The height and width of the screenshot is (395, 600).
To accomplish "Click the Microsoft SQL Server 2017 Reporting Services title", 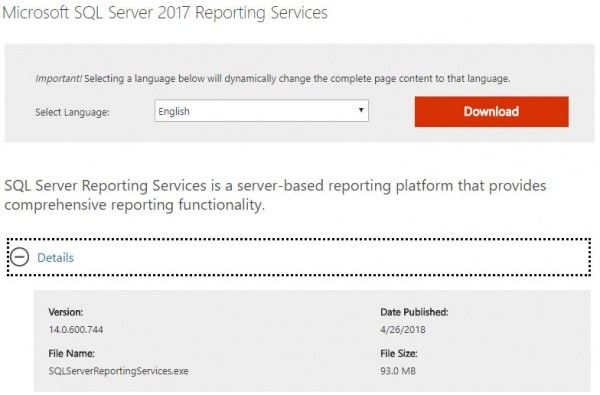I will click(165, 13).
